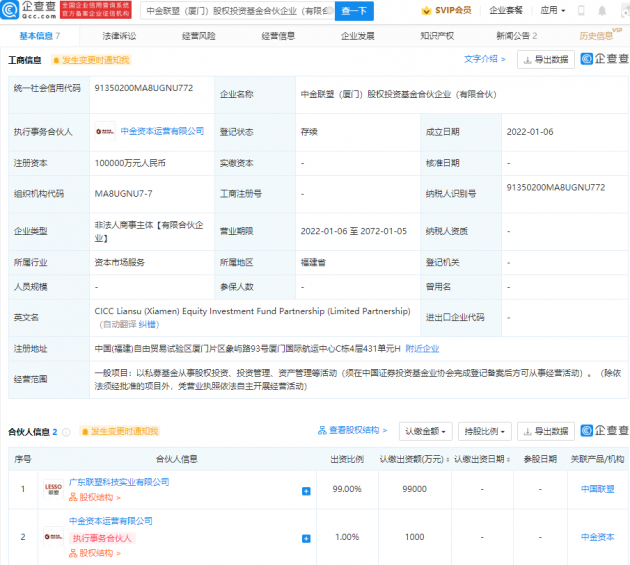The width and height of the screenshot is (630, 565).
Task: Switch to 新闻公告 tab
Action: tap(517, 36)
